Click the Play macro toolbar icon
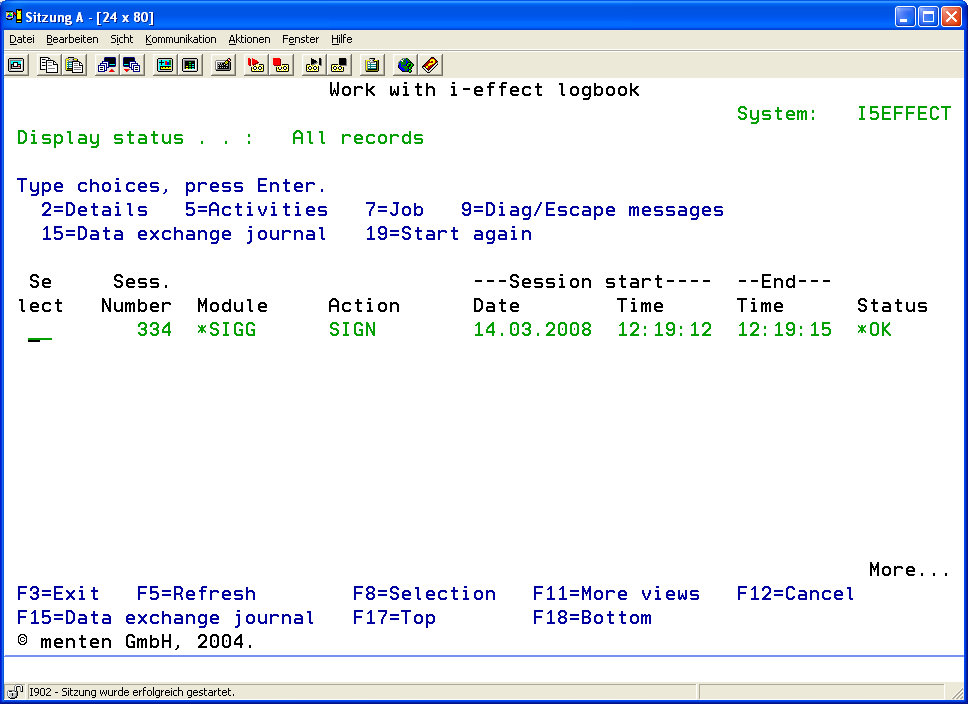 tap(314, 65)
